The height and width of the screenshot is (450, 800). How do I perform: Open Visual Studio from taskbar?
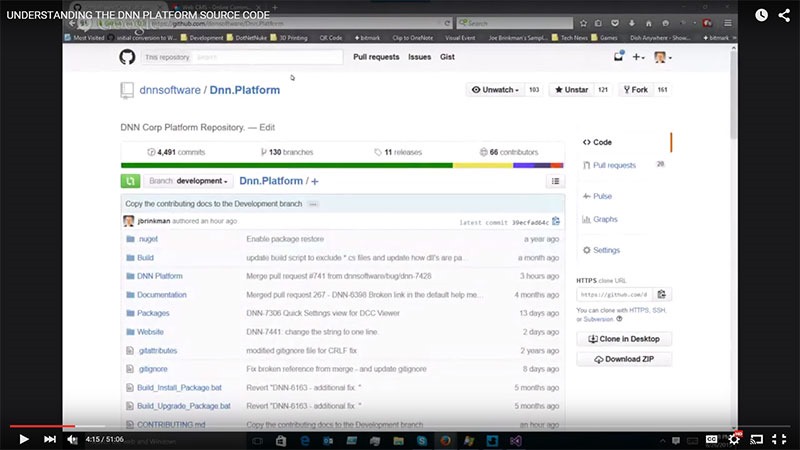pos(515,441)
